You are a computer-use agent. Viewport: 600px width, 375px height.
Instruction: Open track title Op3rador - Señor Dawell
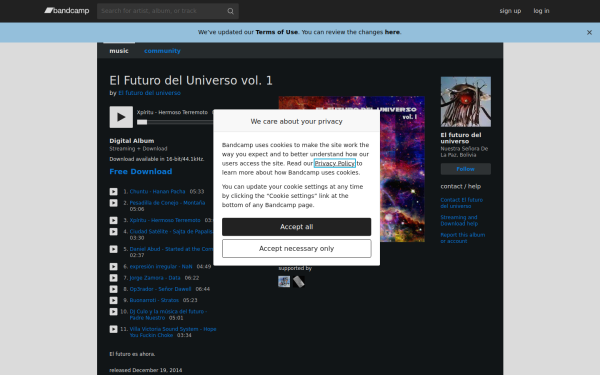click(x=160, y=289)
